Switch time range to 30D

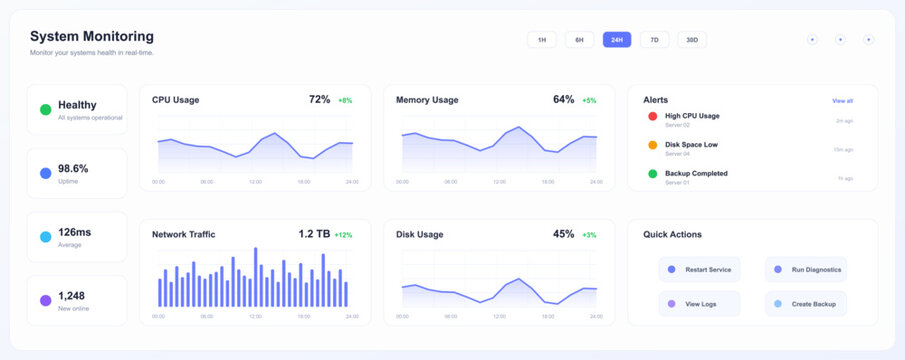pyautogui.click(x=691, y=40)
